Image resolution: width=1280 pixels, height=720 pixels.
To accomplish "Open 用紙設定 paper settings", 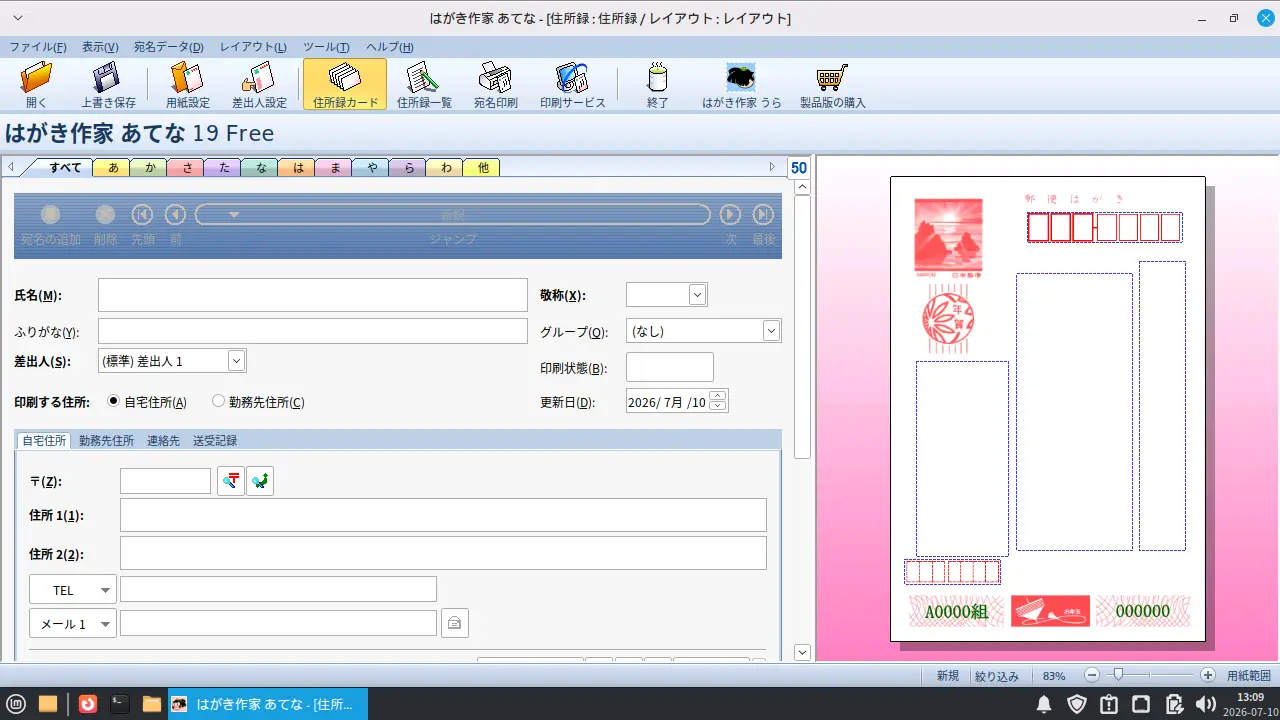I will point(188,85).
